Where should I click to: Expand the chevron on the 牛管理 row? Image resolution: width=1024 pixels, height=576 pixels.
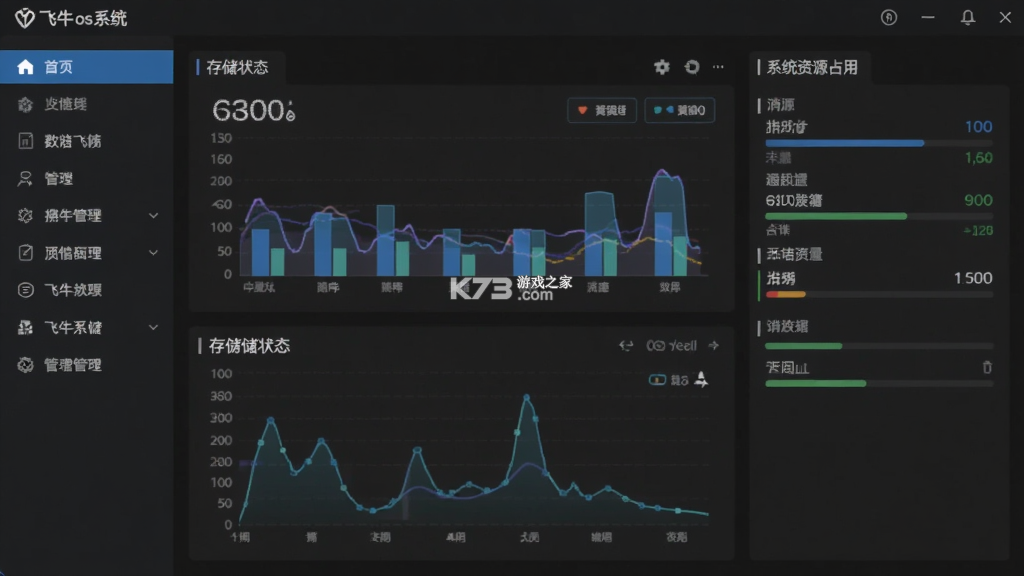[153, 216]
